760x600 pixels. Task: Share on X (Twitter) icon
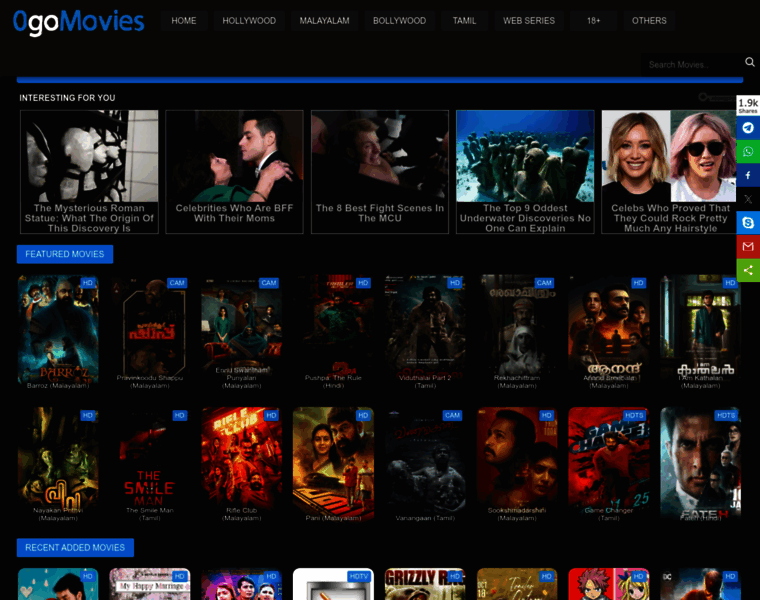click(748, 199)
